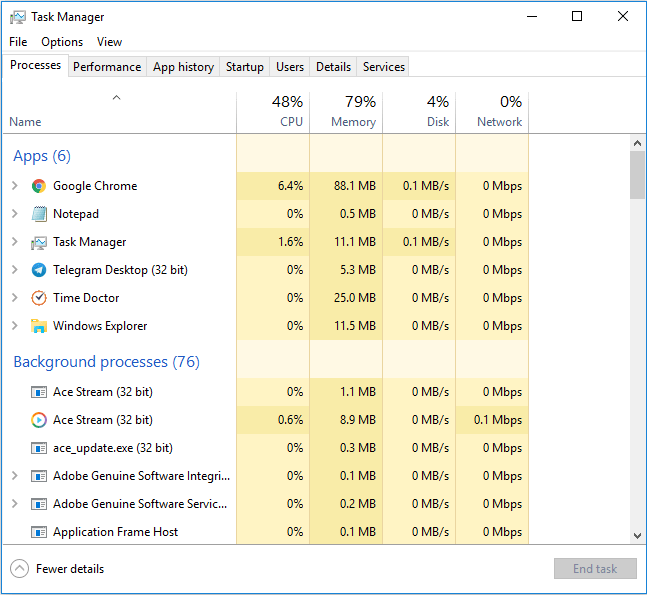
Task: Select the Time Doctor icon
Action: (39, 298)
